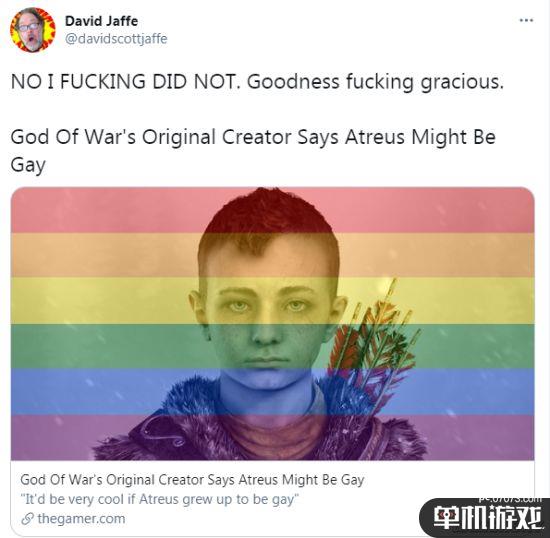Viewport: 550px width, 538px height.
Task: Open the rainbow Atreus article image
Action: (273, 324)
